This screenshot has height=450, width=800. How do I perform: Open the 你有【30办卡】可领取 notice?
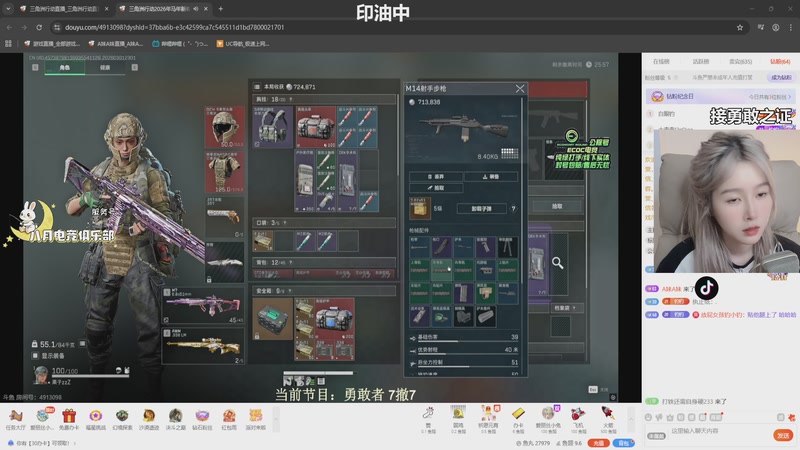tap(43, 443)
